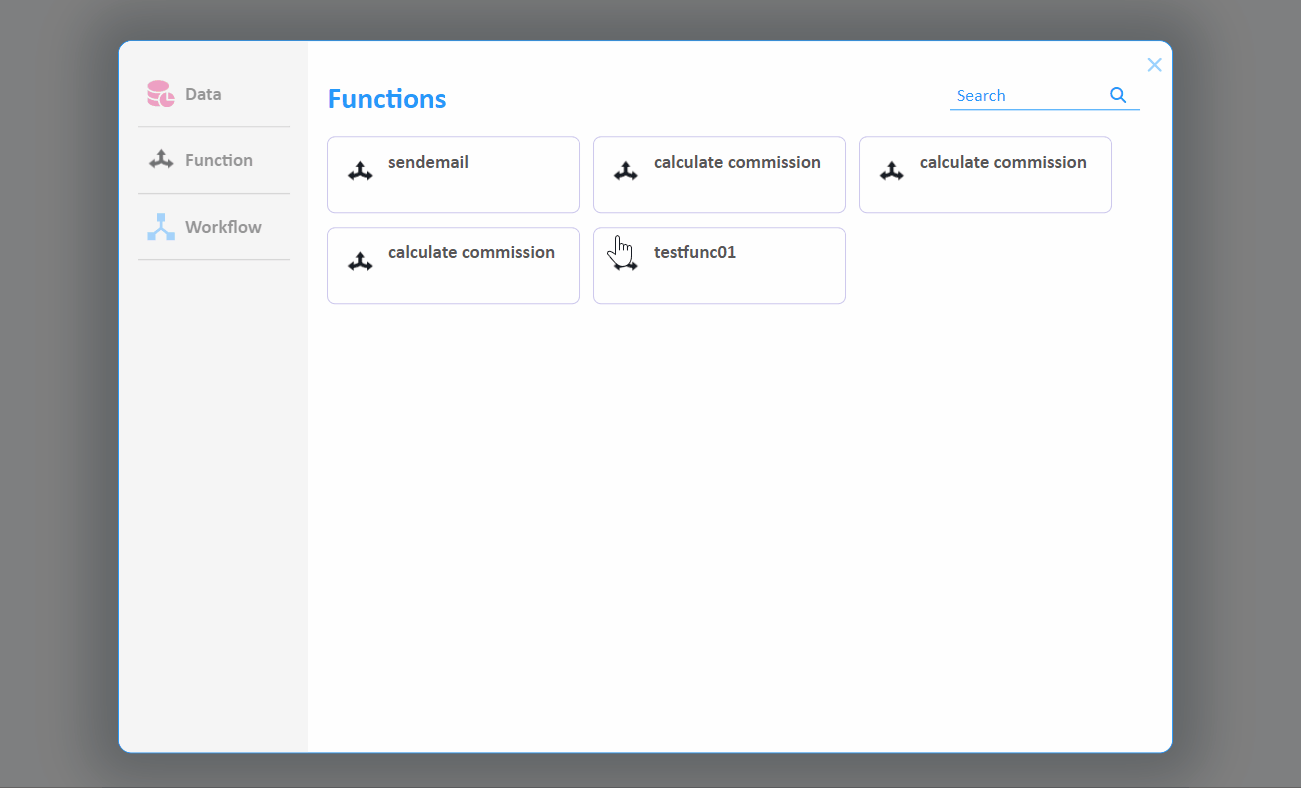This screenshot has height=788, width=1301.
Task: Select the last calculate commission text in top row
Action: (x=1003, y=162)
